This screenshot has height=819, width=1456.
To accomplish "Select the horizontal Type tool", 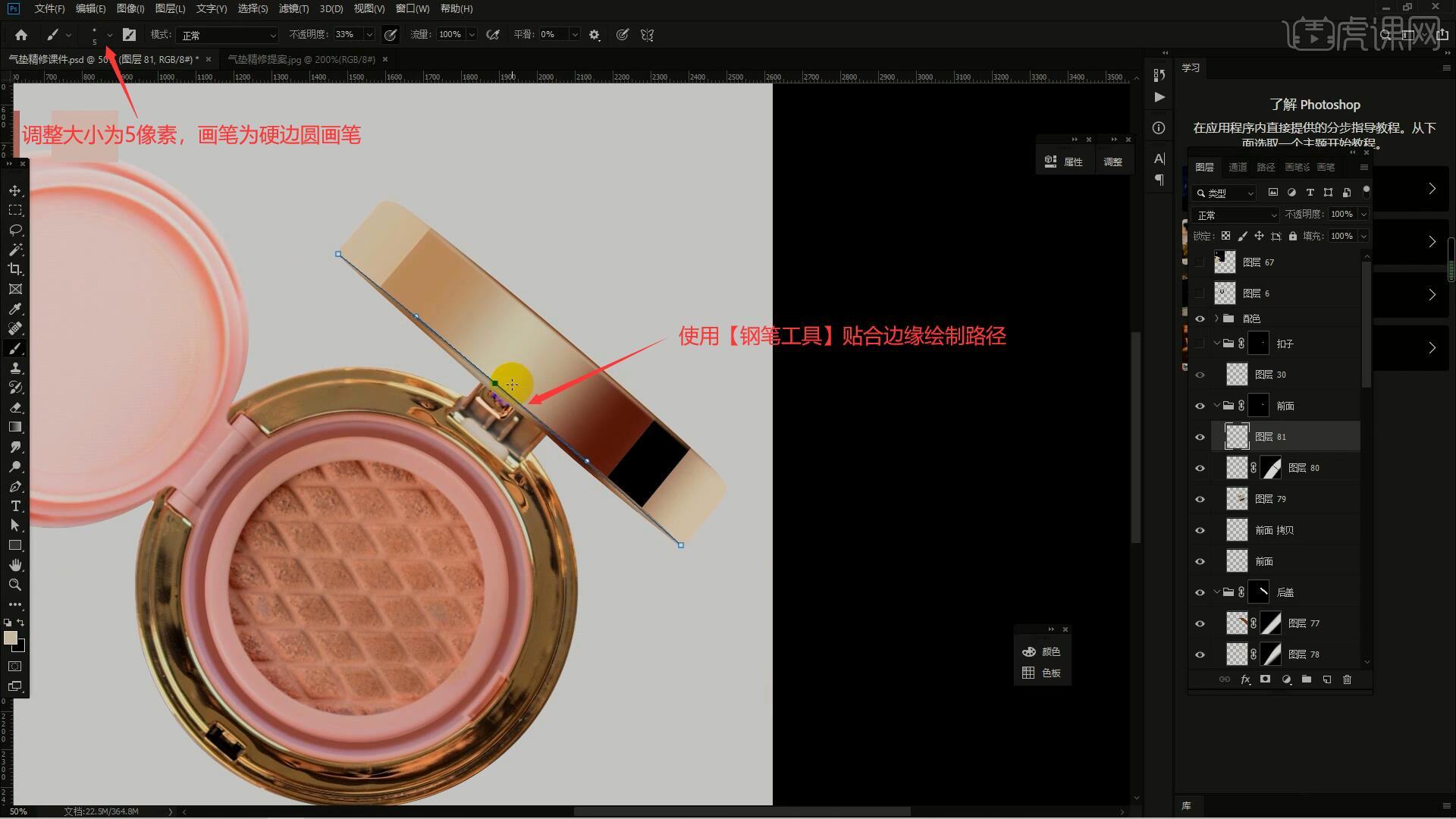I will coord(15,506).
